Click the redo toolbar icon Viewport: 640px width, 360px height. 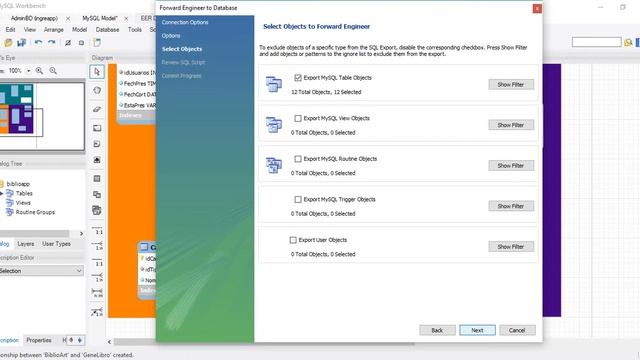tap(51, 42)
